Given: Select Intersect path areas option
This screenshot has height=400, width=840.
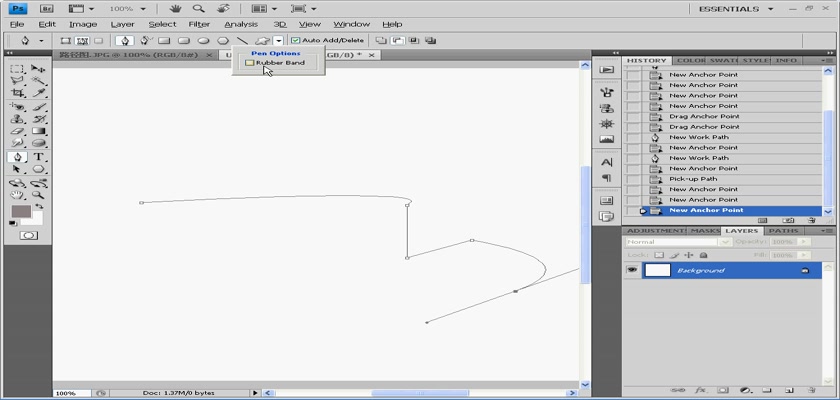Looking at the screenshot, I should (x=415, y=40).
